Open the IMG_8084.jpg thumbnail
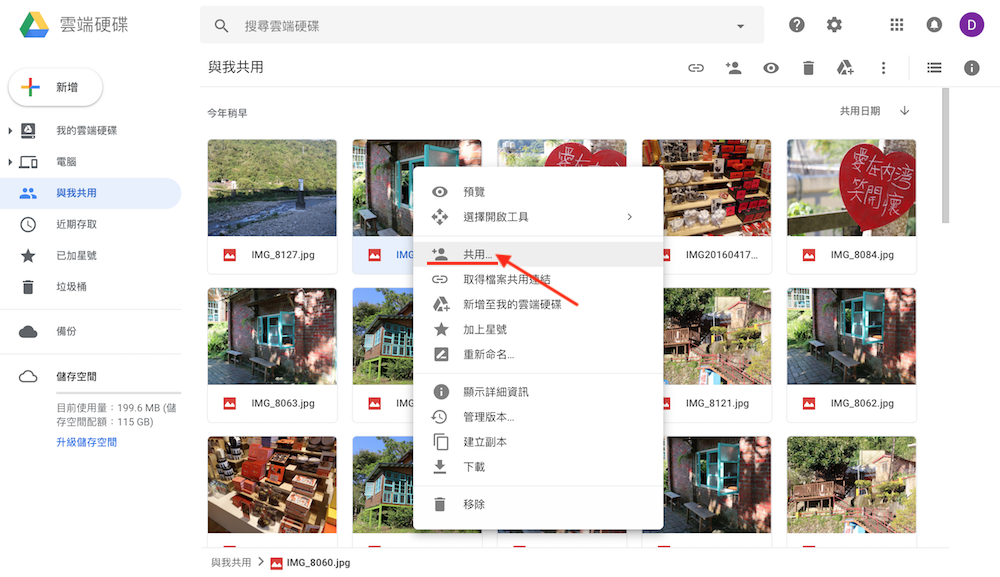This screenshot has width=1000, height=577. (851, 188)
